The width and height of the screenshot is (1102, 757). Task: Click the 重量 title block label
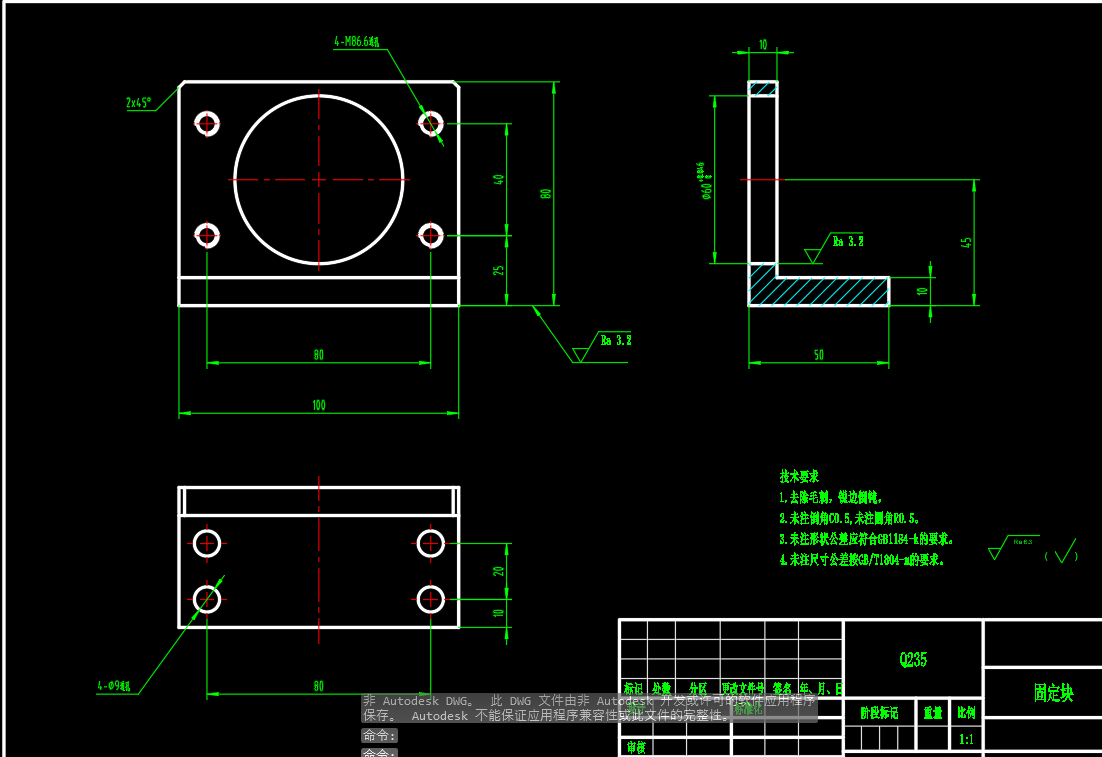pyautogui.click(x=933, y=713)
